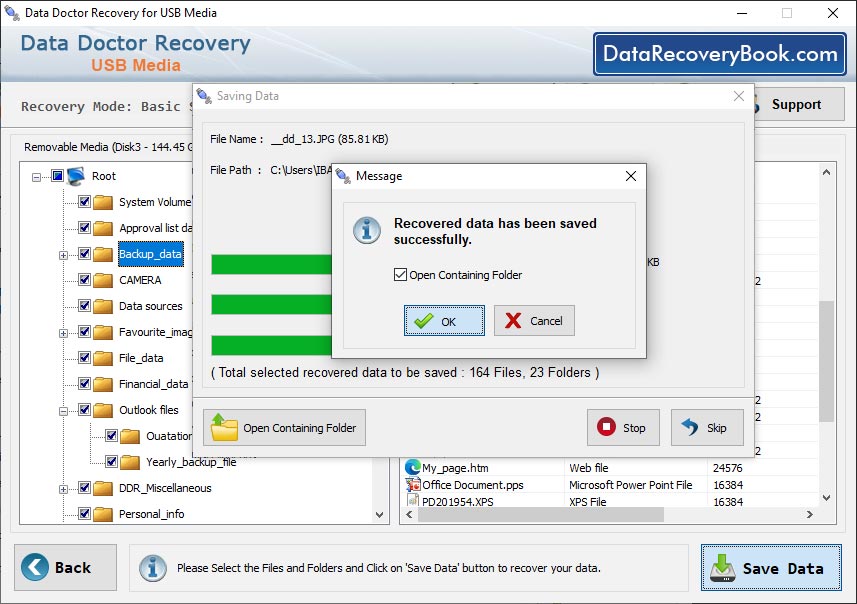The image size is (857, 604).
Task: Open the DataRecoveryBook.com banner link
Action: (x=719, y=54)
